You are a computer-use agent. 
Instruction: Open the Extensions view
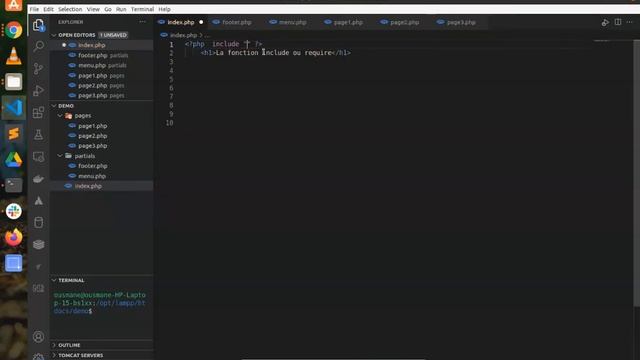pyautogui.click(x=38, y=112)
